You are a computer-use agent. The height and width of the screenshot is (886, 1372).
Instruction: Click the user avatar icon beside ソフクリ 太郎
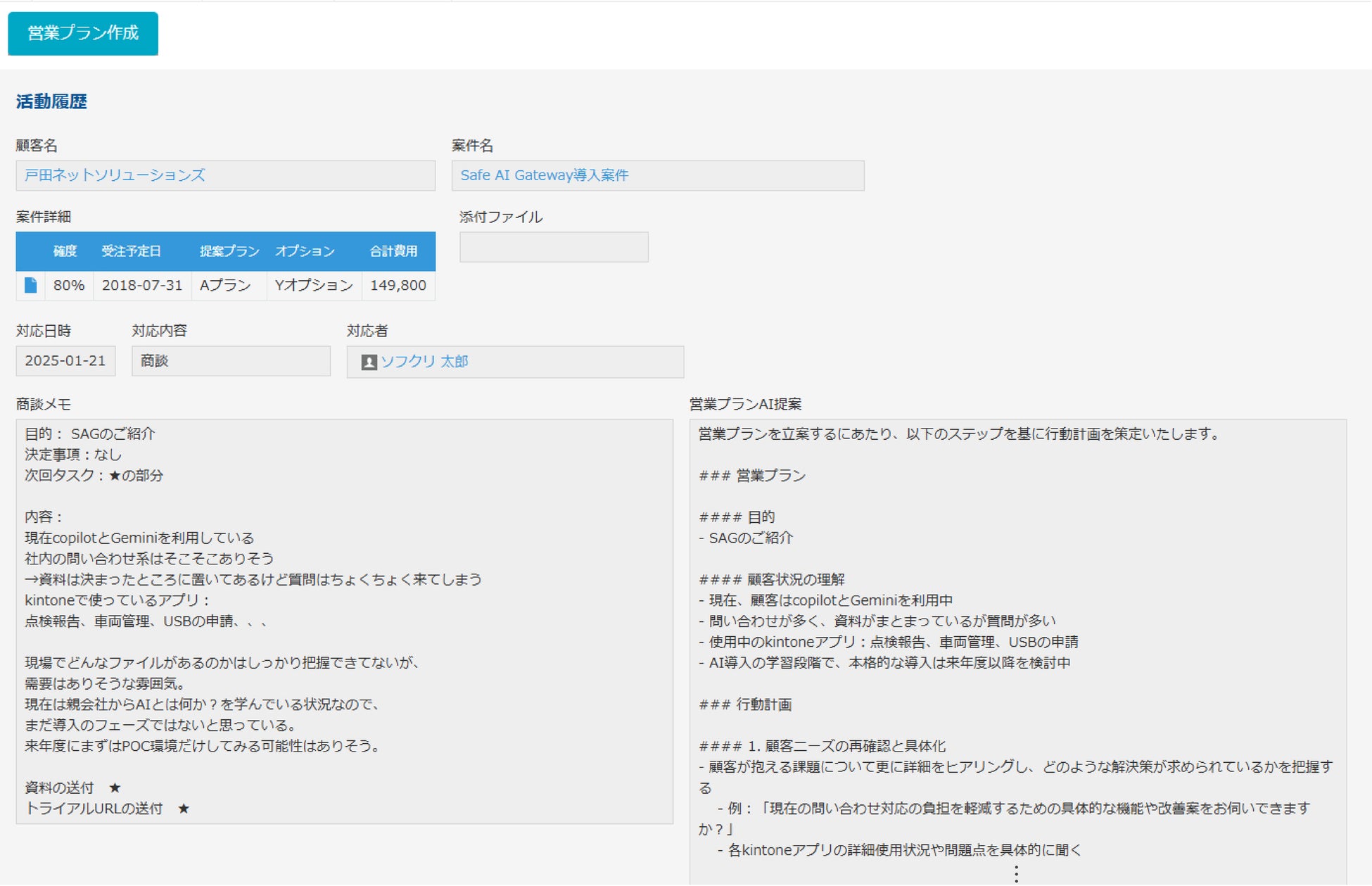pos(369,362)
